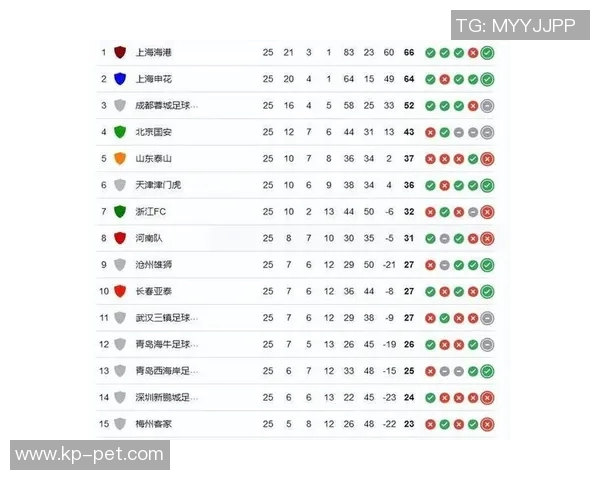Click the blue 上海申花 team crest
The height and width of the screenshot is (480, 600).
coord(120,79)
